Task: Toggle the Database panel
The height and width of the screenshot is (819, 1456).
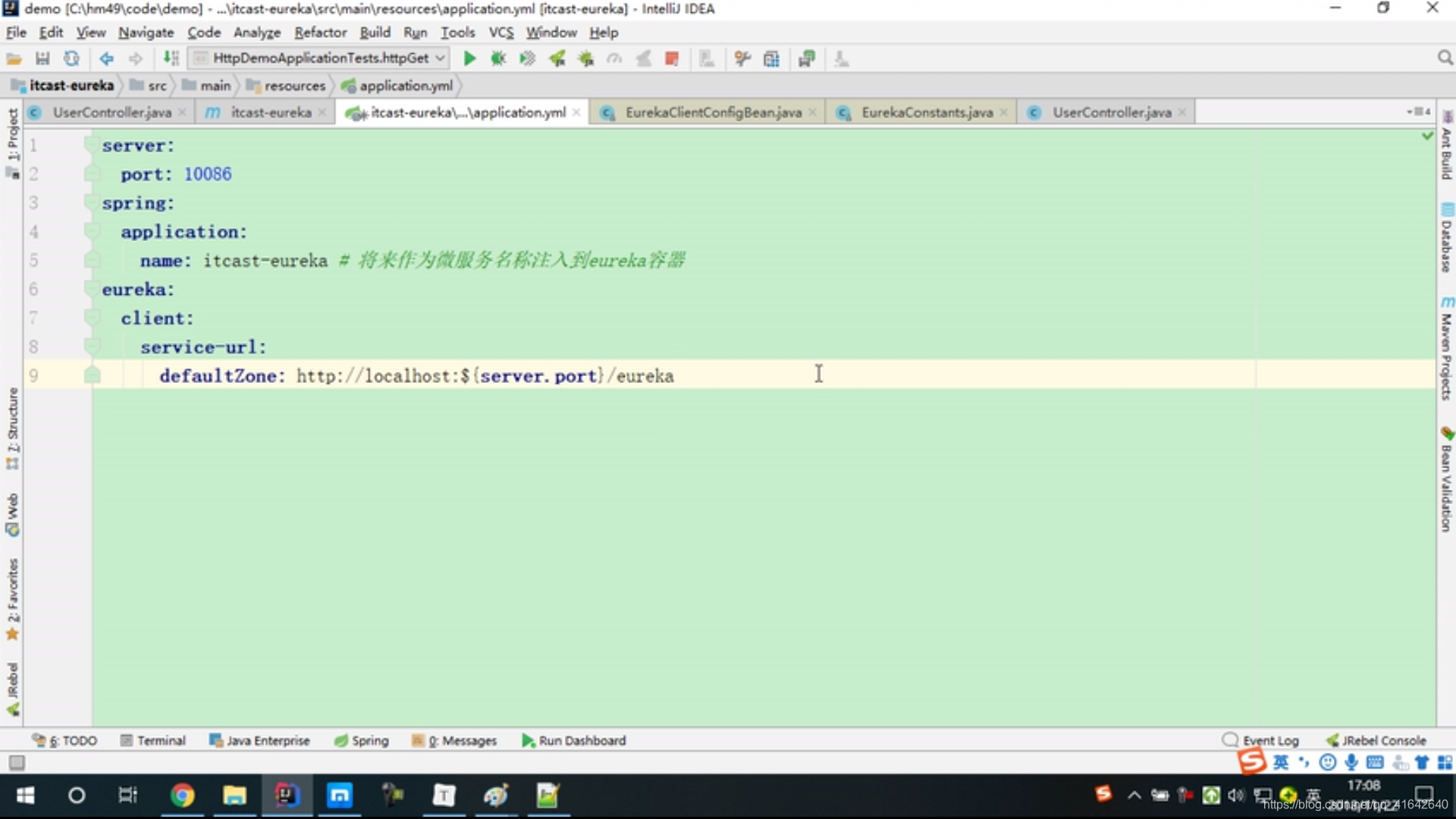Action: 1446,239
